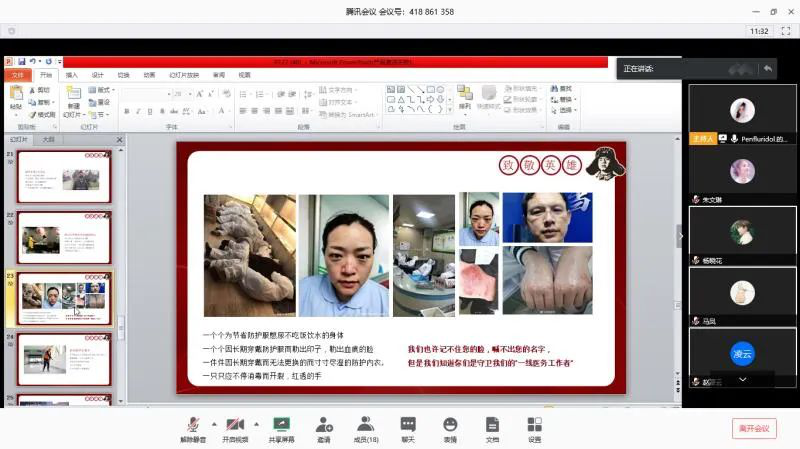Click the Cut (剪切) button
Screen dimensions: 800x449
[x=40, y=90]
